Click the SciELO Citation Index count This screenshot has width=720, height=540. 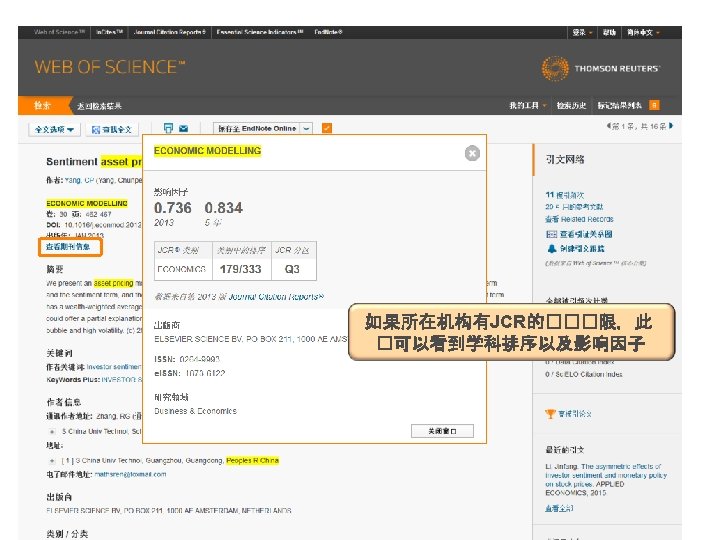click(x=584, y=374)
